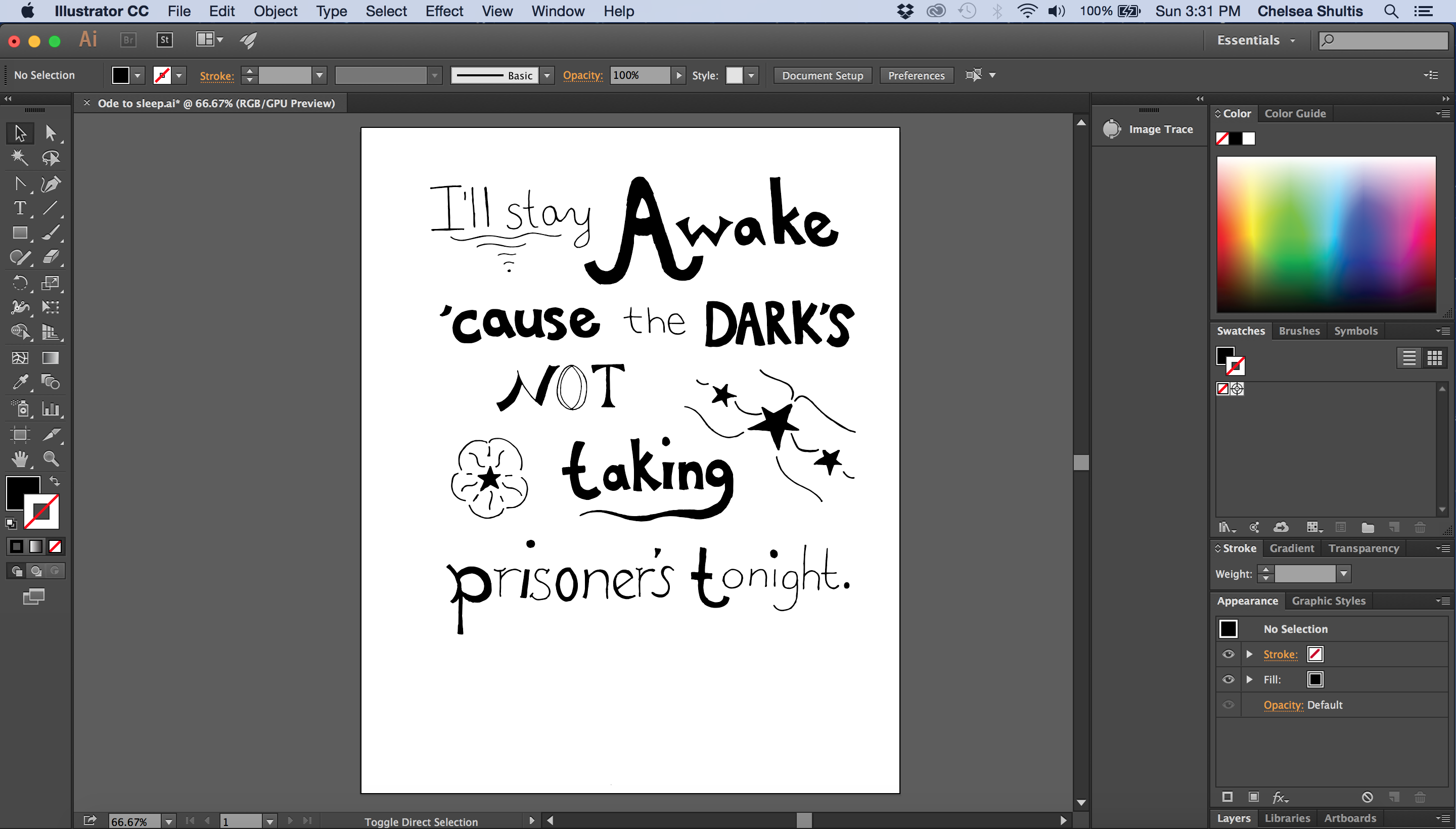This screenshot has width=1456, height=829.
Task: Click the Preferences button
Action: [x=916, y=75]
